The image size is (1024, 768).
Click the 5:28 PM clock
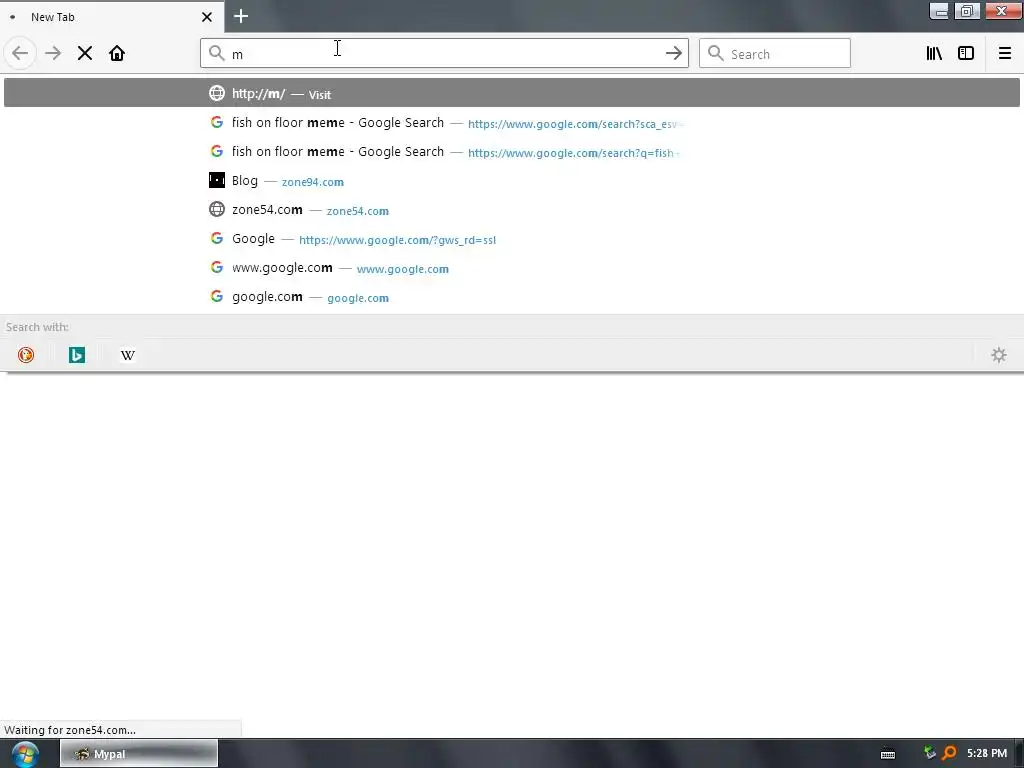(987, 753)
